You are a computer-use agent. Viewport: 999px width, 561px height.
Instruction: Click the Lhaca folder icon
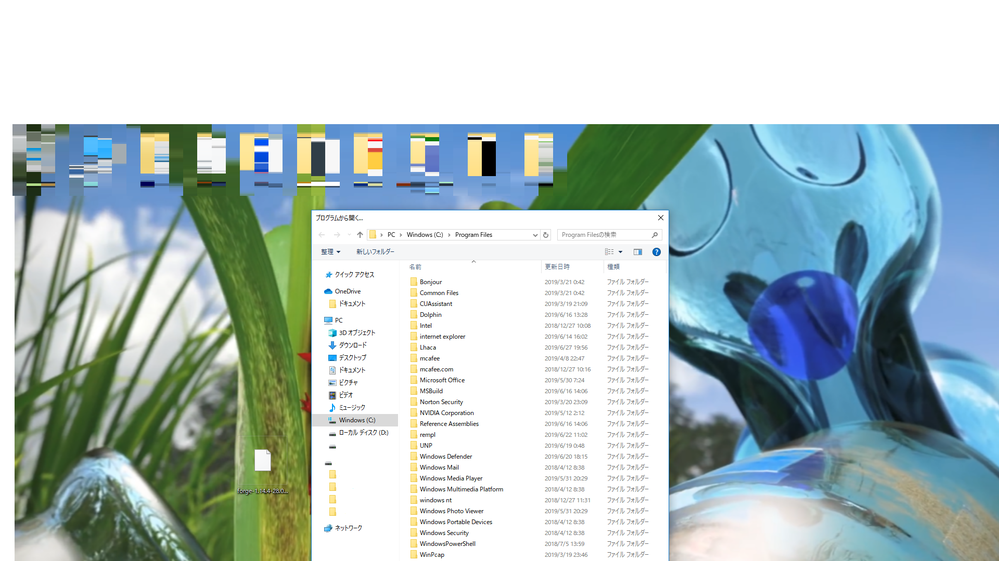413,348
